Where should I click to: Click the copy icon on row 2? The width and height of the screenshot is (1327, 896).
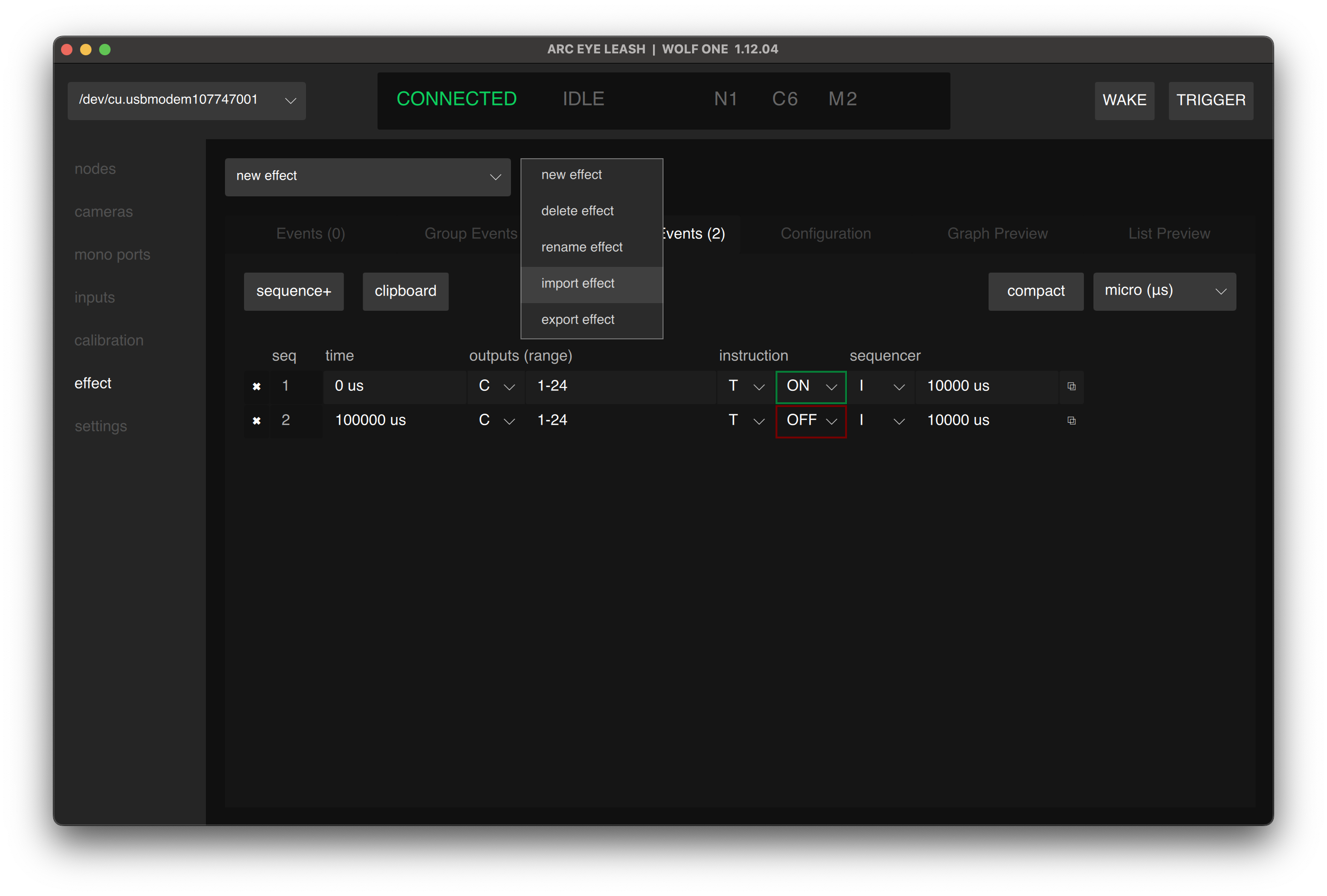[1071, 421]
